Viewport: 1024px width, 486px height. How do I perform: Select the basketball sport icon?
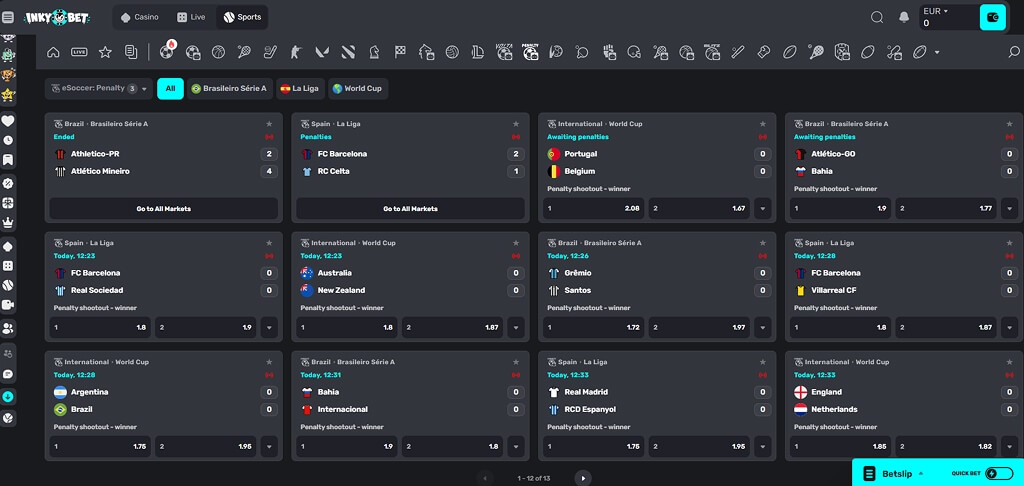218,52
